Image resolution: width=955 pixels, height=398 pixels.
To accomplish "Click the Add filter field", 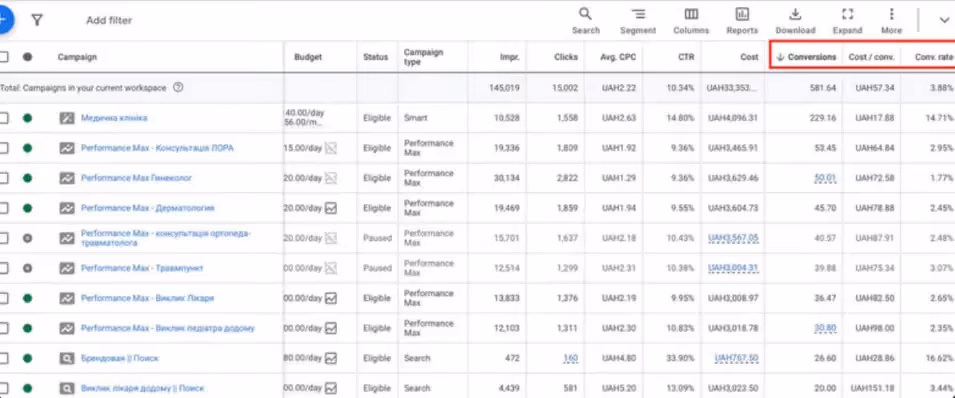I will click(x=109, y=21).
